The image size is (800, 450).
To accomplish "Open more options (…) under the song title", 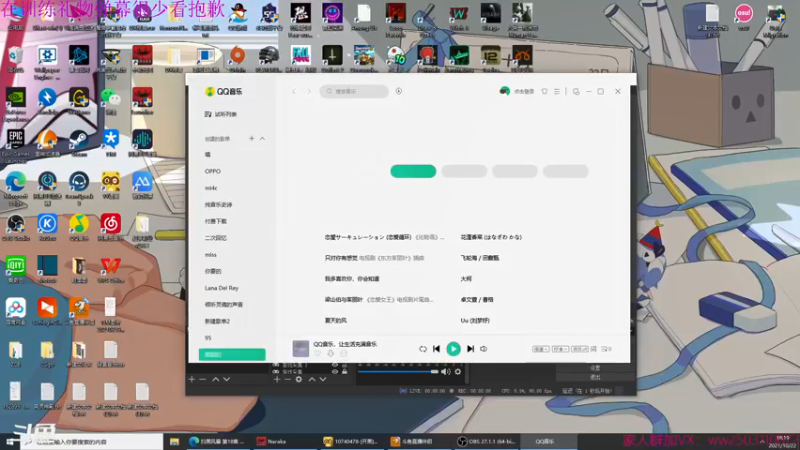I will [x=343, y=353].
